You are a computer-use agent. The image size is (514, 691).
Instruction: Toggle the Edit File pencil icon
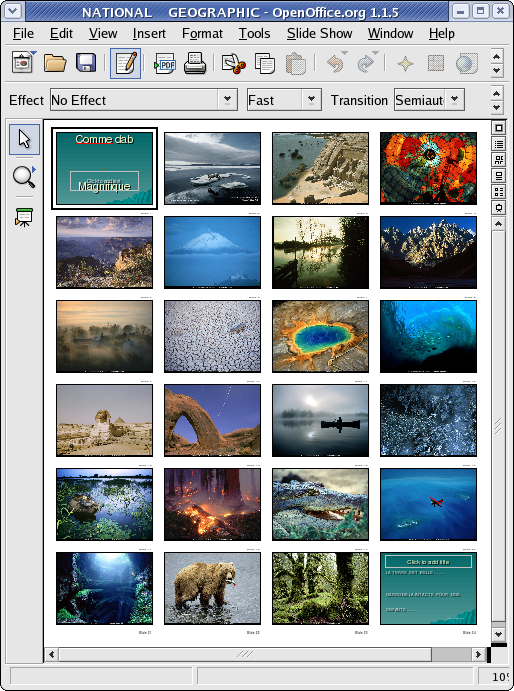125,63
